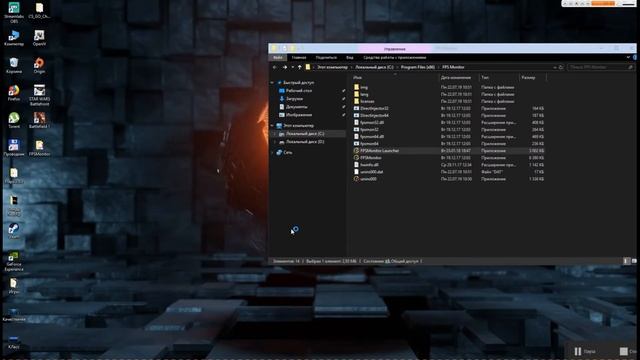The image size is (640, 360).
Task: Open the Вид ribbon tab
Action: [350, 58]
